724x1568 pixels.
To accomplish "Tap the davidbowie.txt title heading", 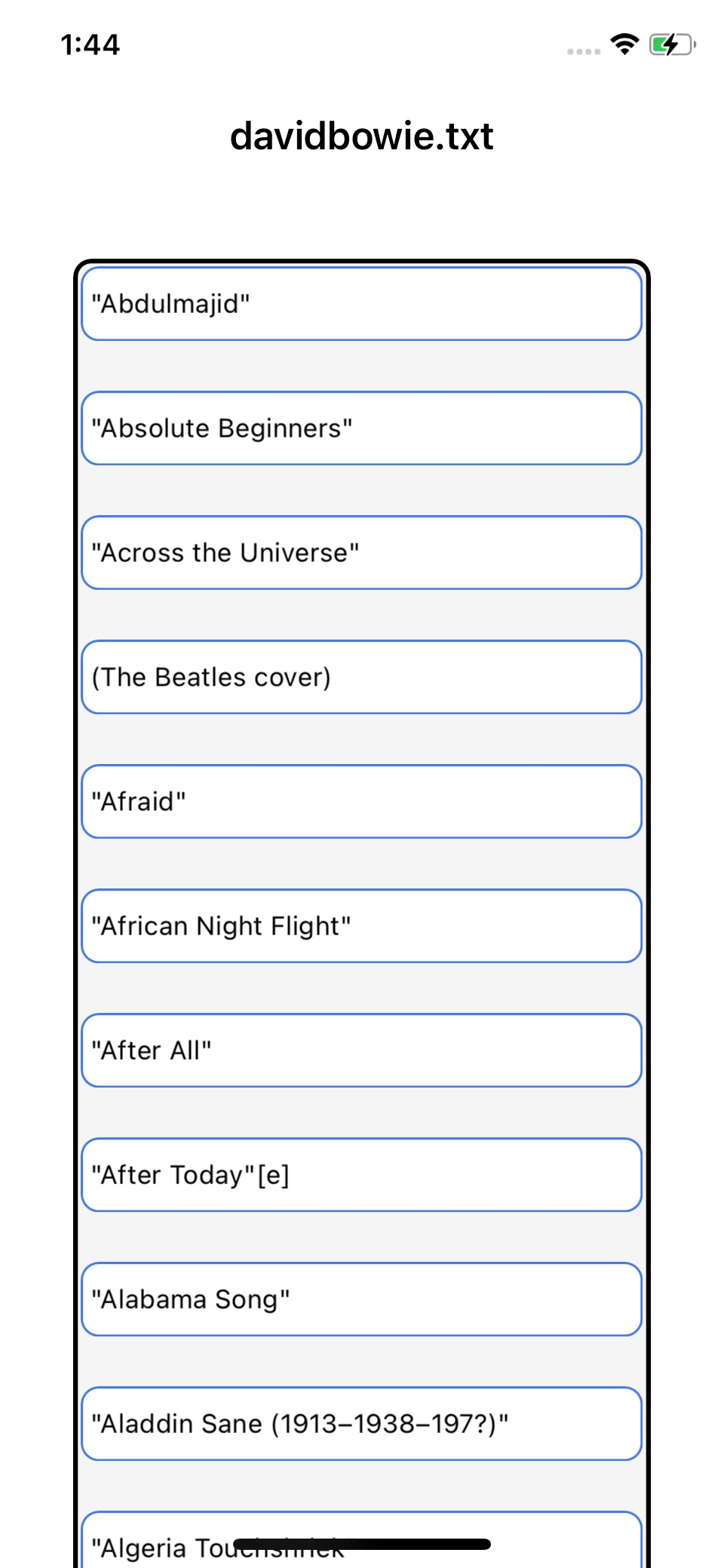I will tap(361, 137).
